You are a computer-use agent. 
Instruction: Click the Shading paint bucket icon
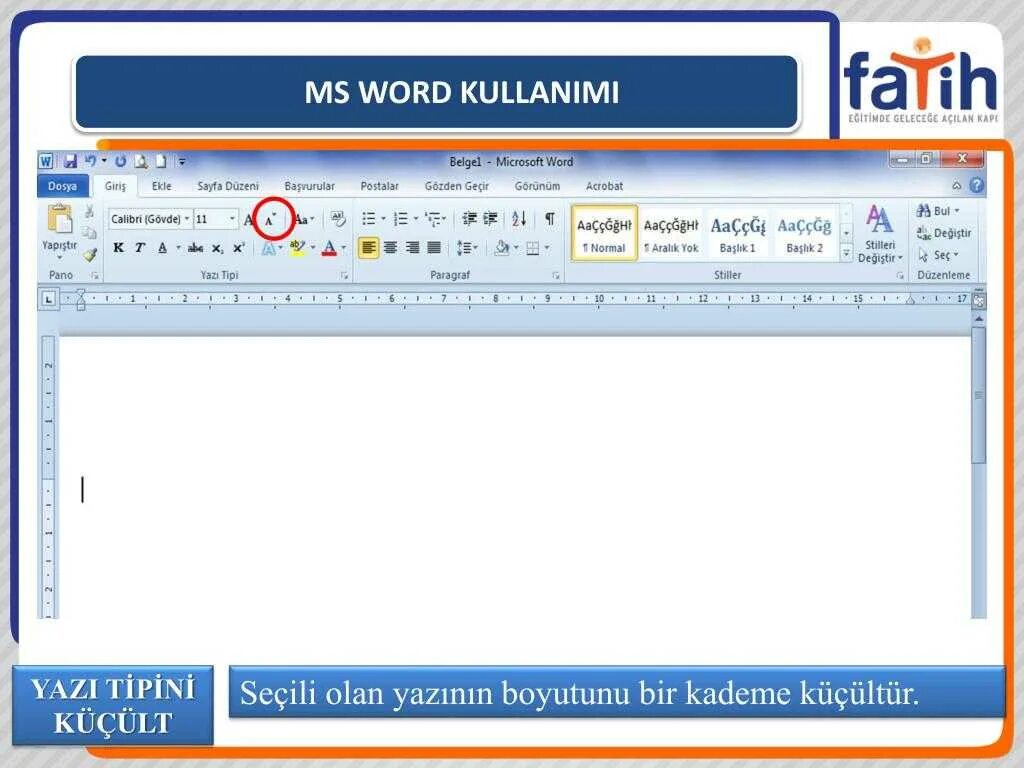(502, 248)
